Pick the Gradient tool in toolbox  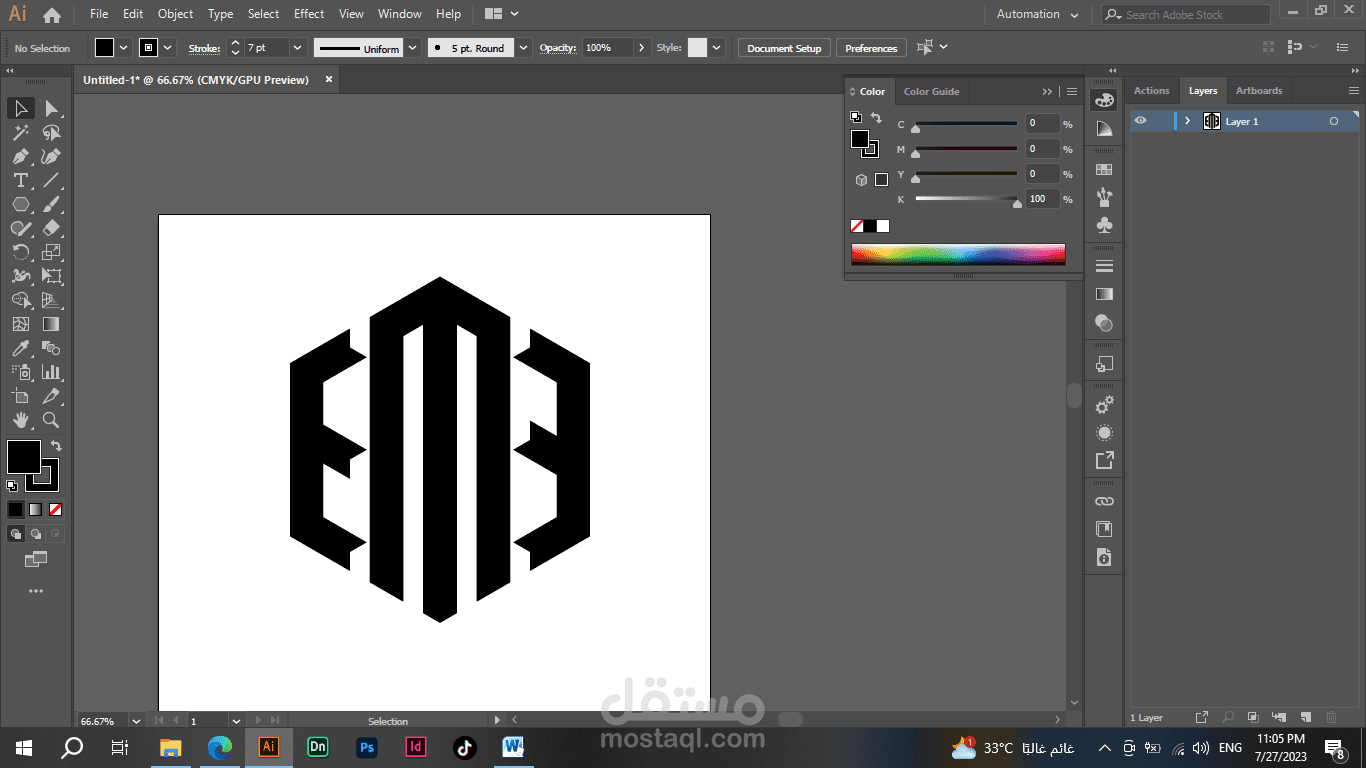tap(52, 324)
